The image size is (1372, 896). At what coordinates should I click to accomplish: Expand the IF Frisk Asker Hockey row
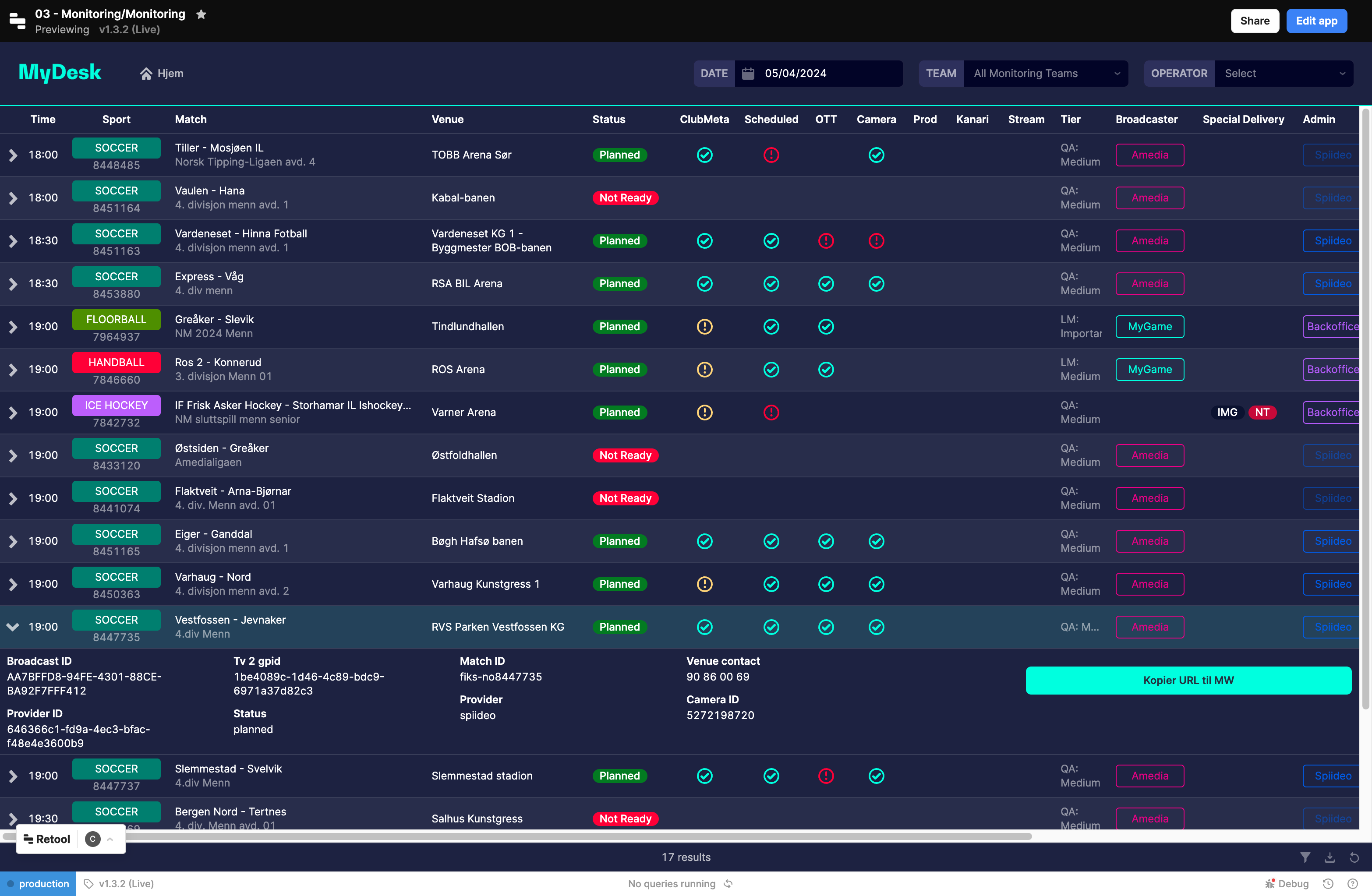point(13,413)
